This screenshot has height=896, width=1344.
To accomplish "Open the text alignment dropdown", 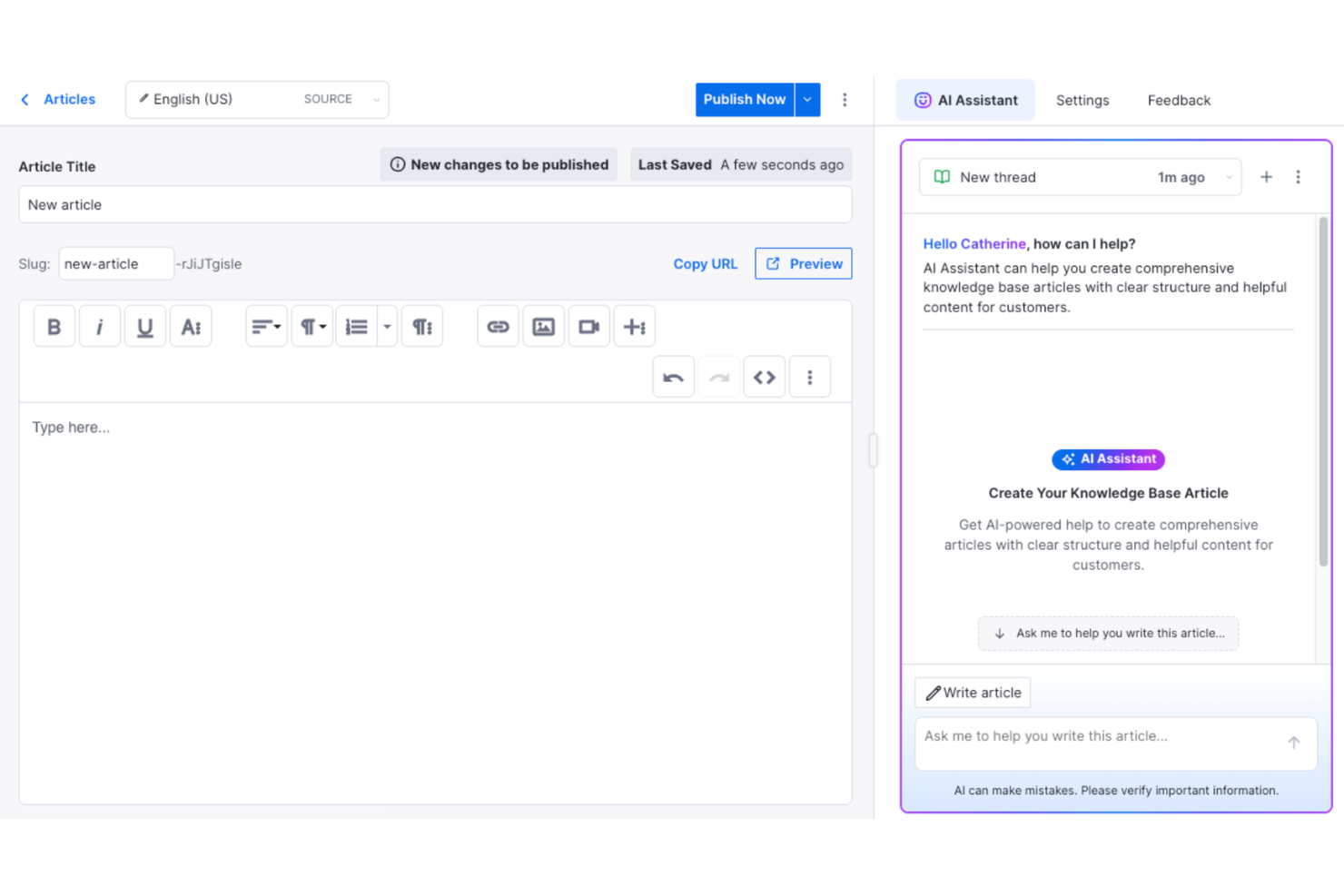I will [x=266, y=326].
